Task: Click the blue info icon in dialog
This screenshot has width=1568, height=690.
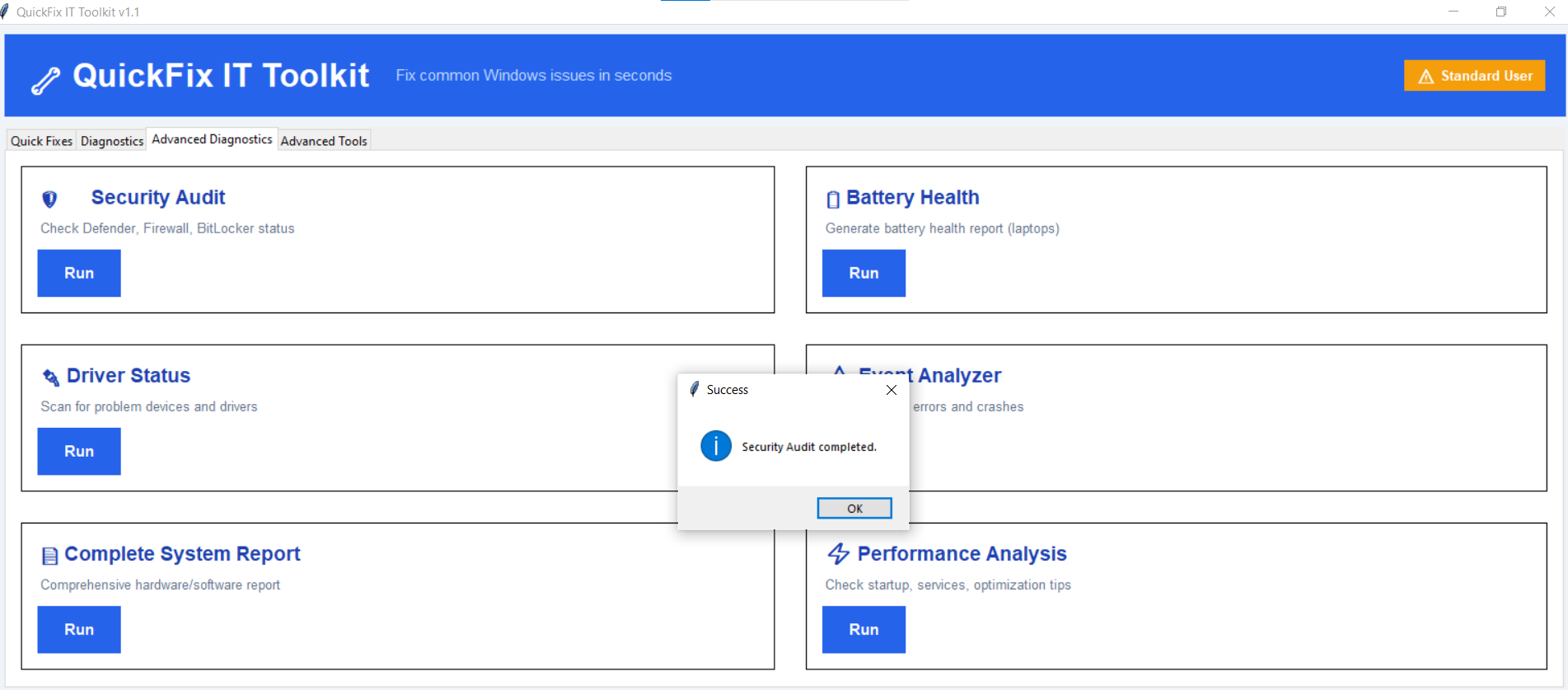Action: (716, 446)
